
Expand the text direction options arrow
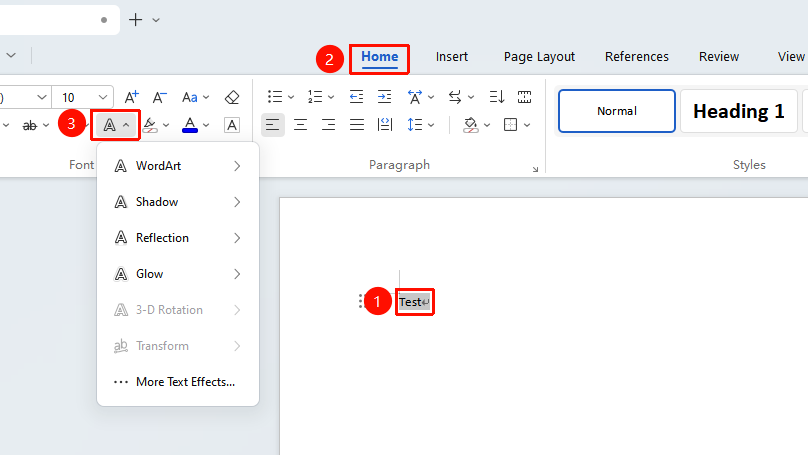[x=470, y=97]
